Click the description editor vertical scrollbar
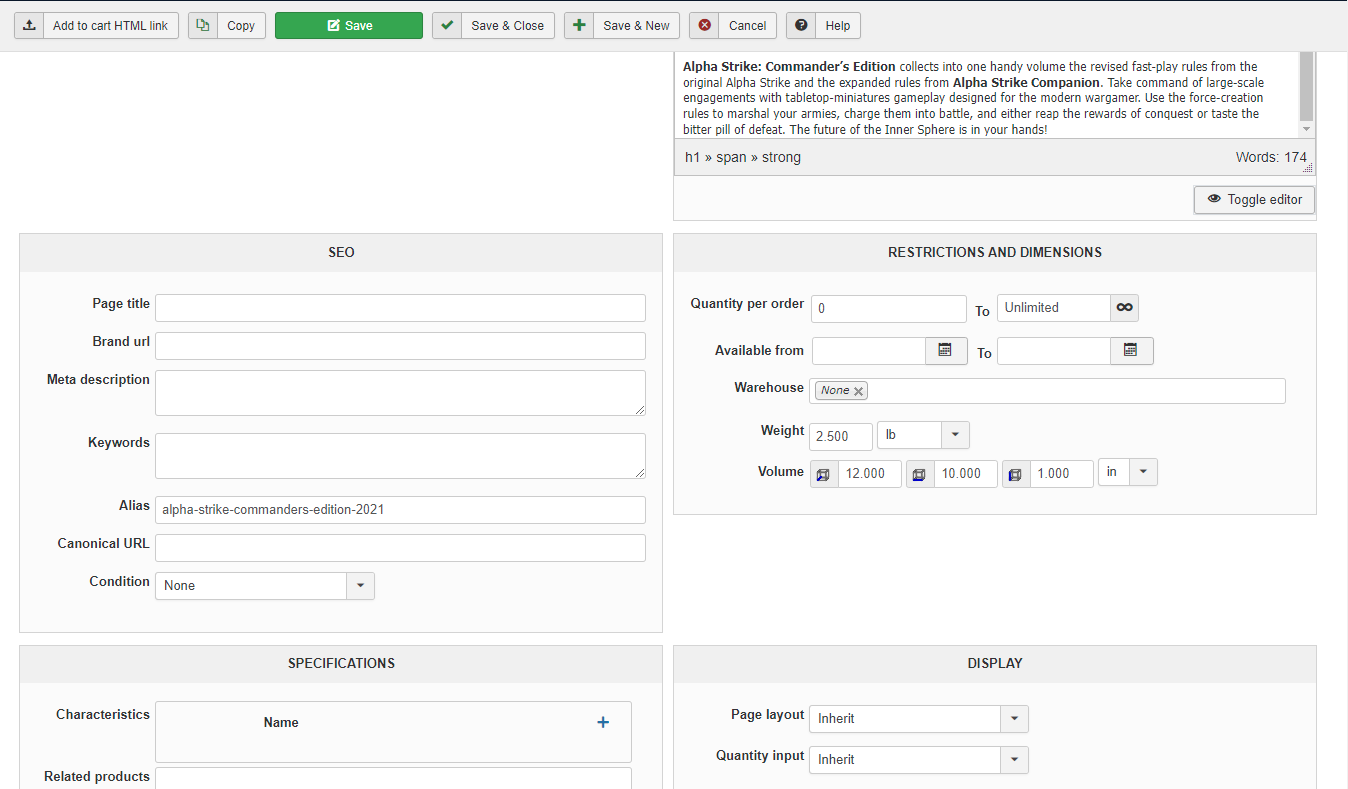This screenshot has height=789, width=1348. pos(1306,90)
